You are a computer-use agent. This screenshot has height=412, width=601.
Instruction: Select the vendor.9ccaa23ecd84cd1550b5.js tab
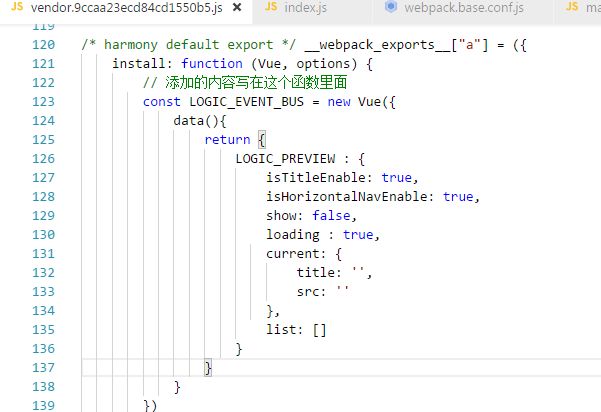[126, 7]
